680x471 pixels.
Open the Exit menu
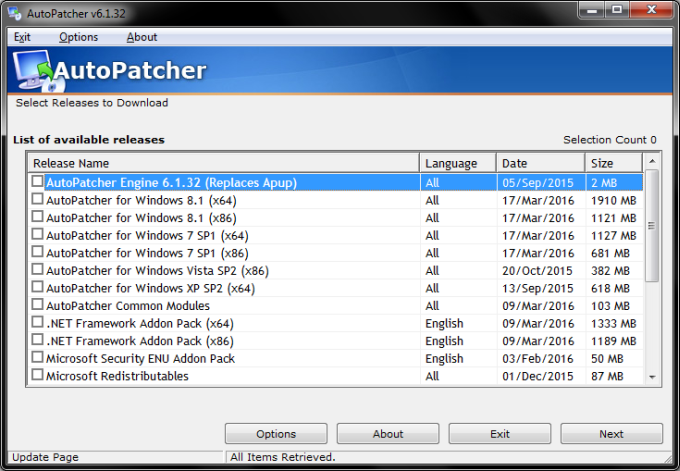(22, 37)
